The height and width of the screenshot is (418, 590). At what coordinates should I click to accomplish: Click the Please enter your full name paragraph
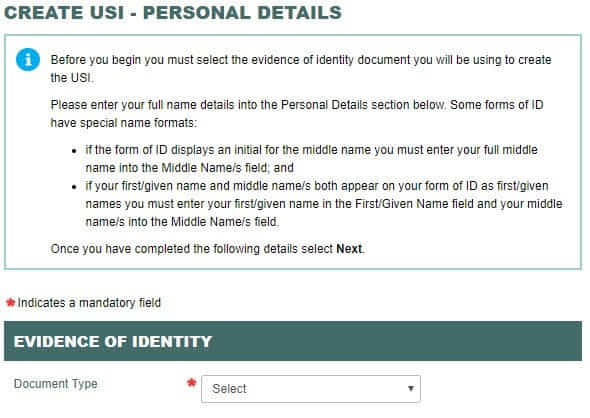point(297,114)
